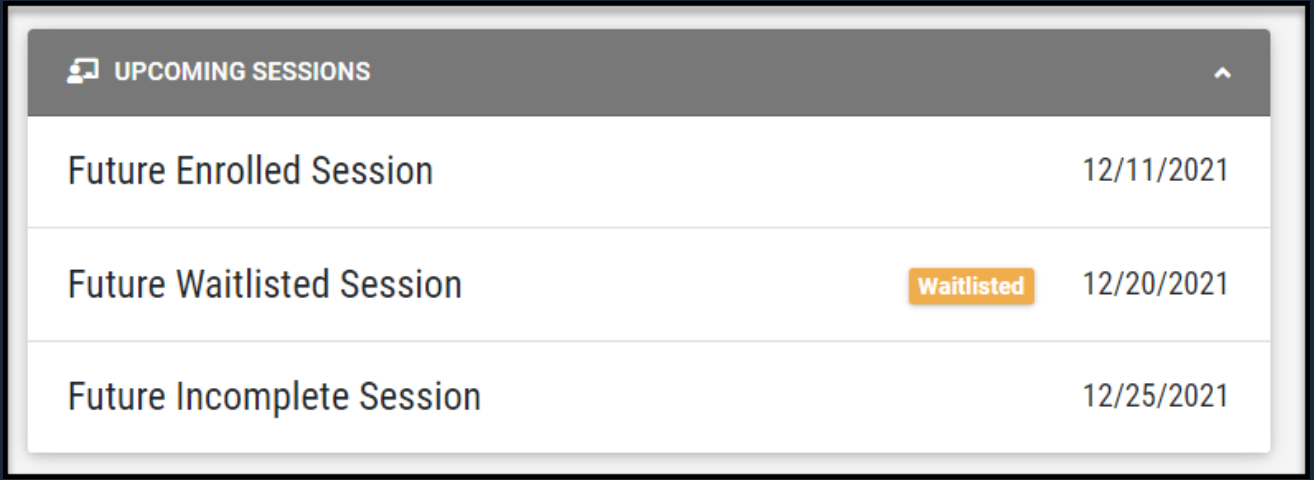Select the 12/25/2021 session date

[1155, 397]
